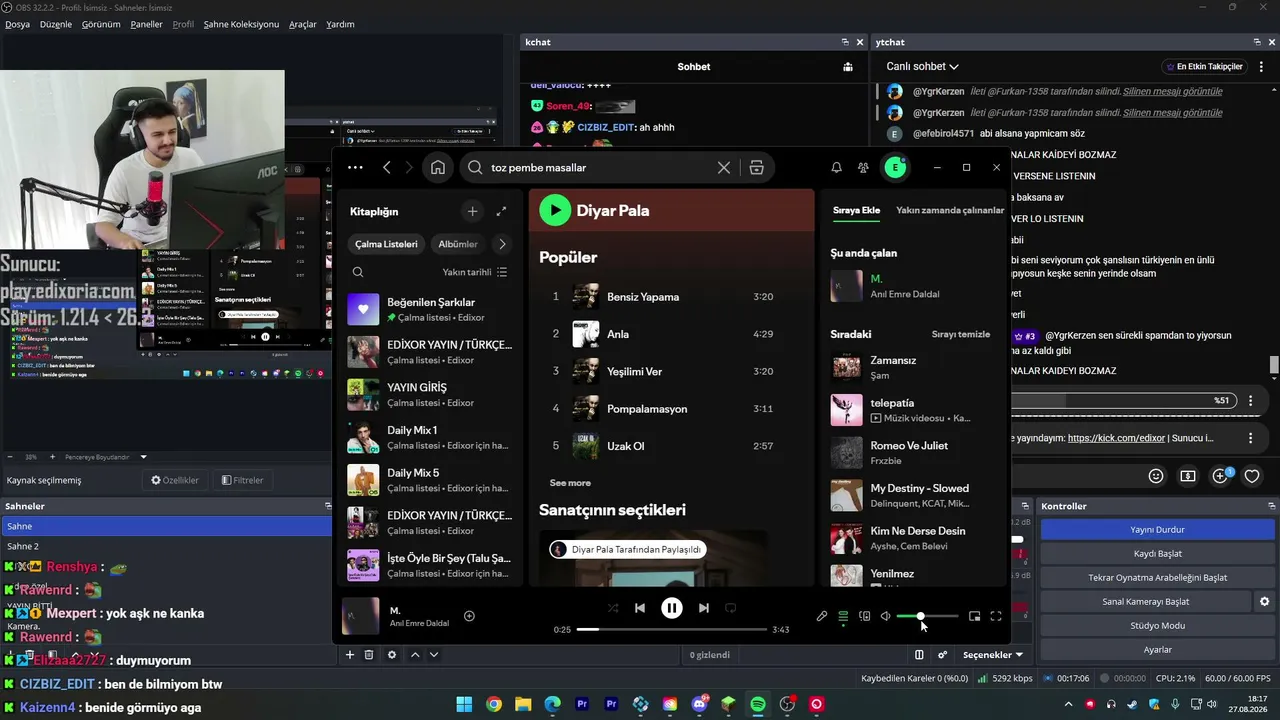Open the mini player icon
The image size is (1280, 720).
pyautogui.click(x=975, y=616)
